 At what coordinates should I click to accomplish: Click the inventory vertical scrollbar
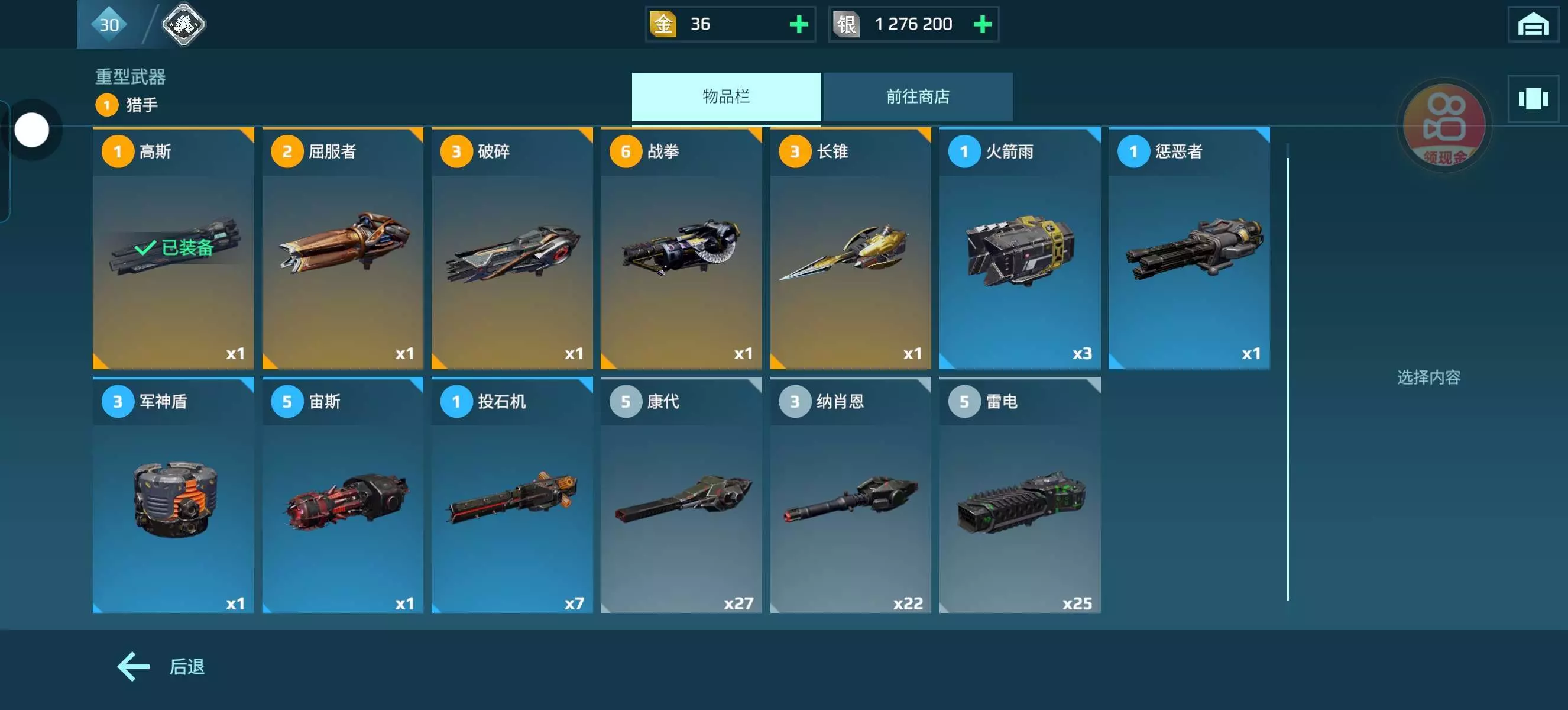pyautogui.click(x=1287, y=372)
